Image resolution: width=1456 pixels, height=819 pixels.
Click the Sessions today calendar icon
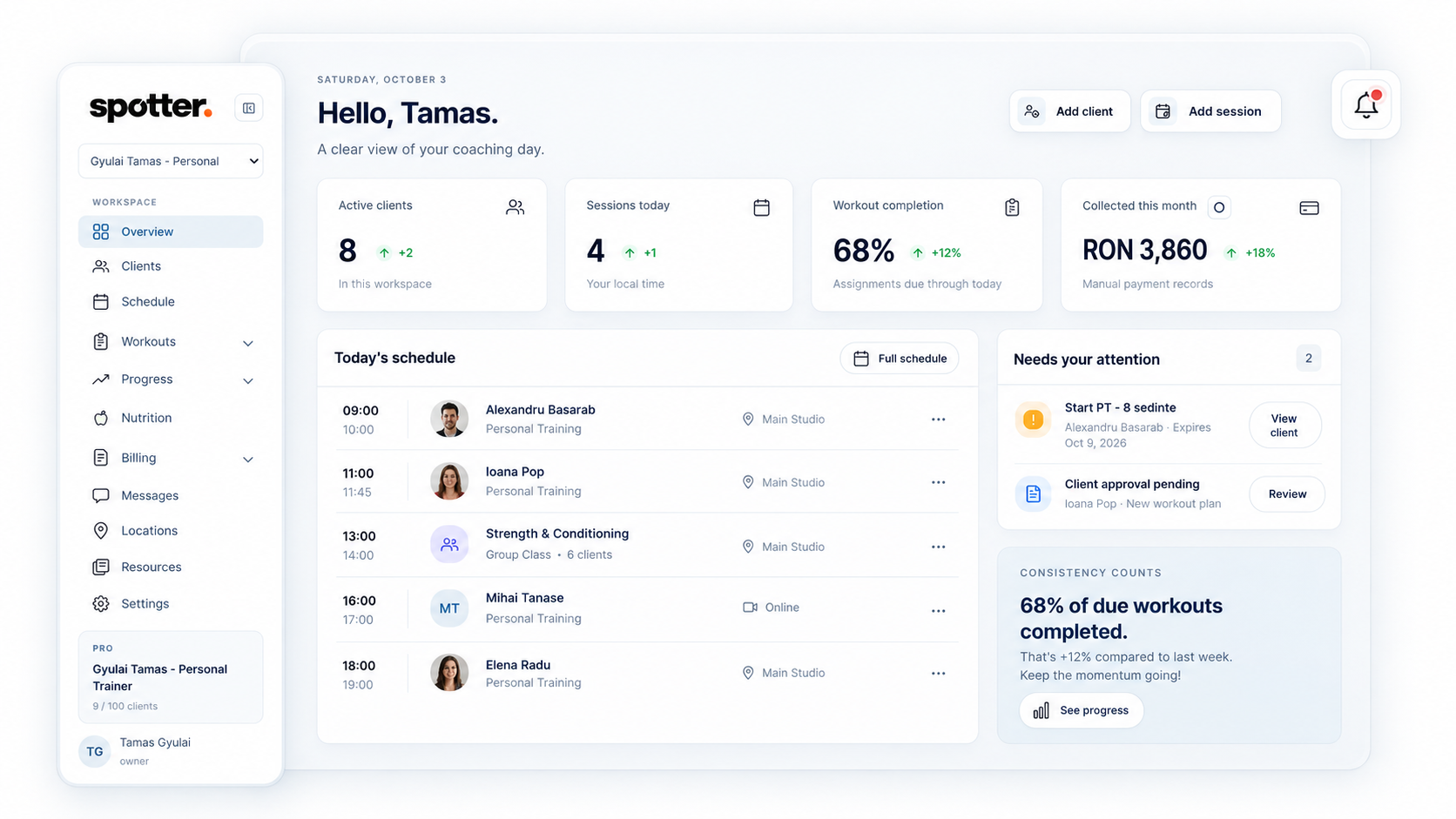click(762, 207)
